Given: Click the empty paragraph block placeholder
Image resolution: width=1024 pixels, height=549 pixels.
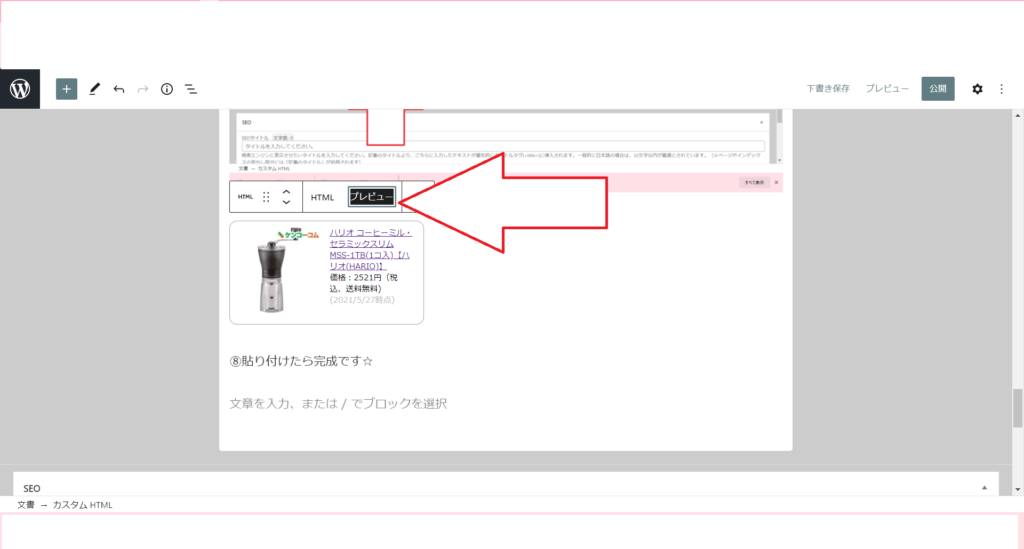Looking at the screenshot, I should [338, 403].
